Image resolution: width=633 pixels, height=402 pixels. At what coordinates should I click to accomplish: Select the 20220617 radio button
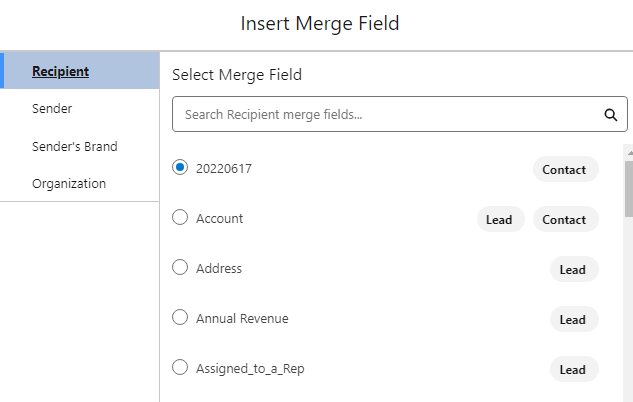pos(180,168)
